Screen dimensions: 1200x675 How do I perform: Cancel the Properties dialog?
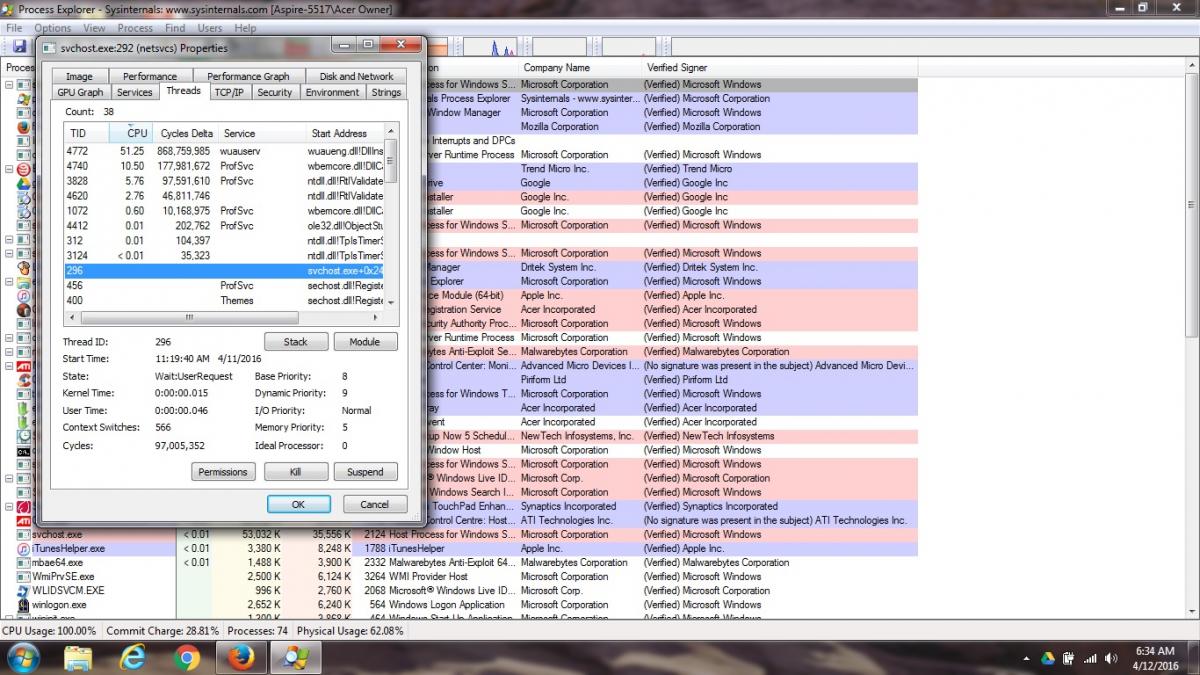(x=375, y=504)
